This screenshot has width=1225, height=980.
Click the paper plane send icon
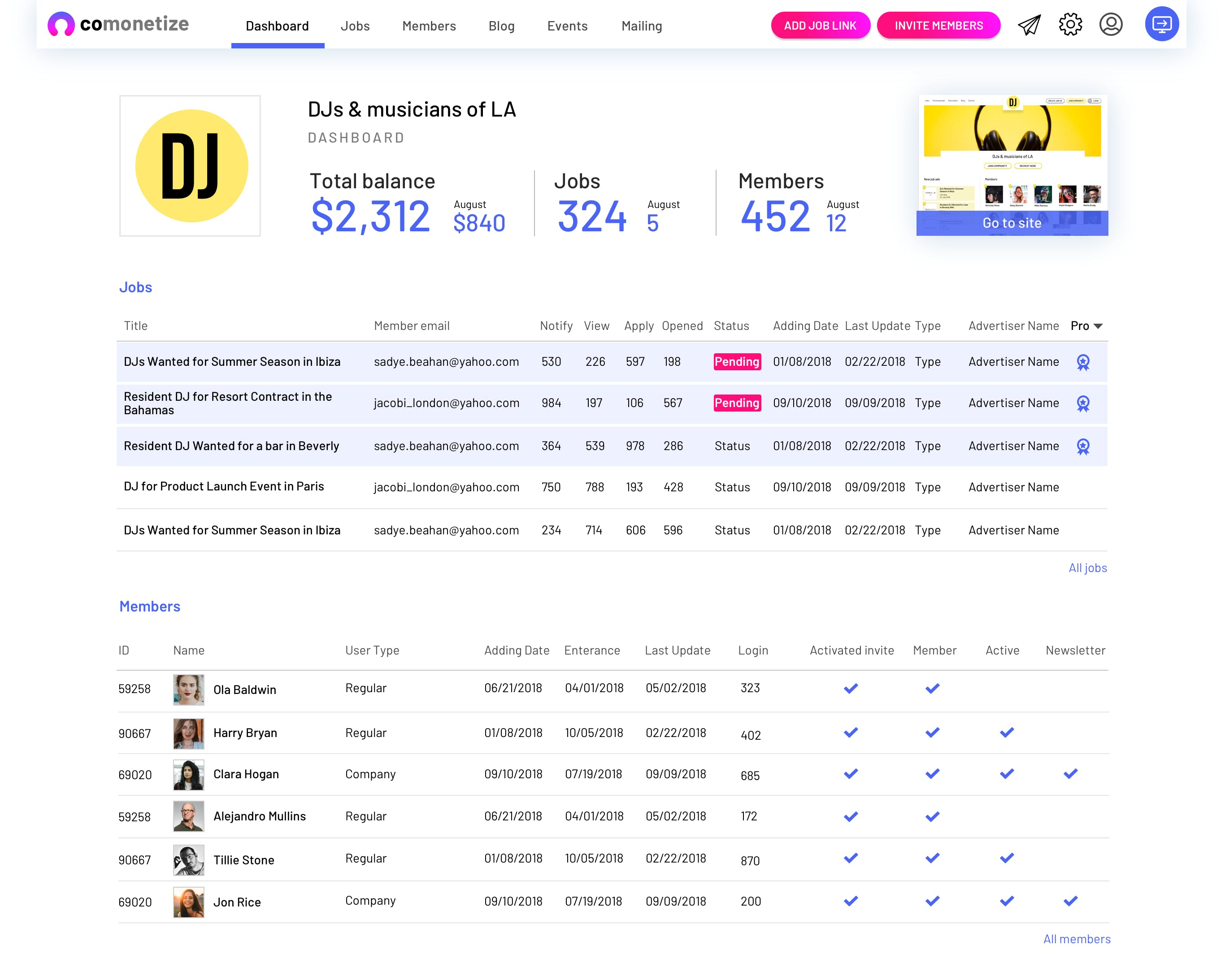click(x=1029, y=25)
